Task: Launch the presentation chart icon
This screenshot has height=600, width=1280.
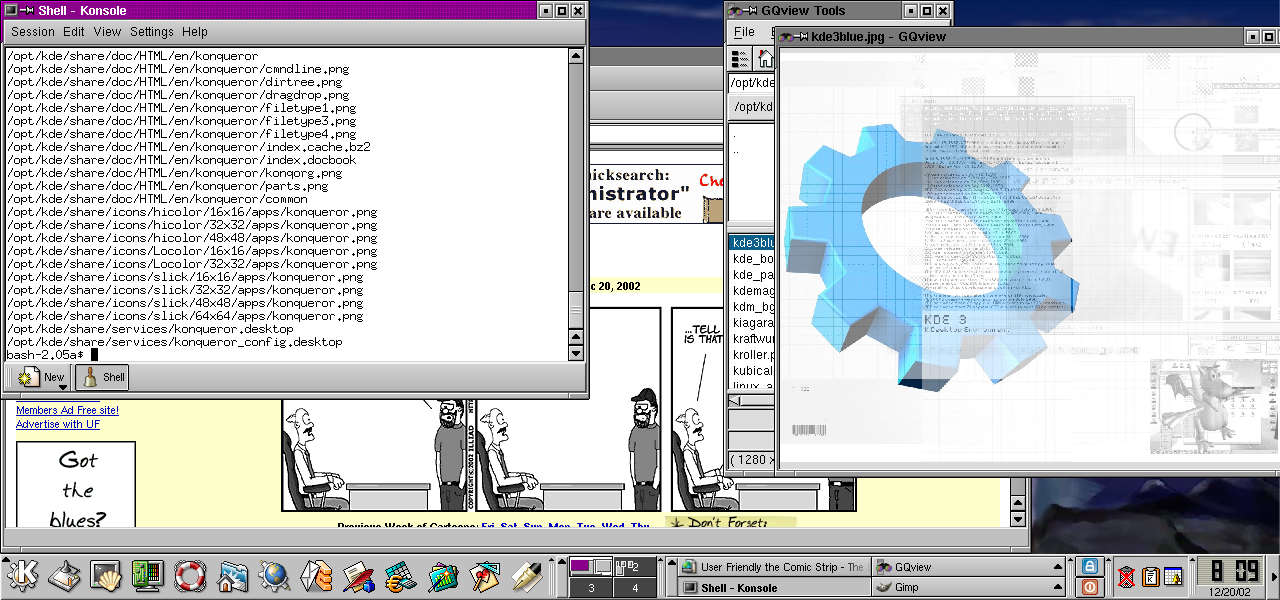Action: pos(442,575)
